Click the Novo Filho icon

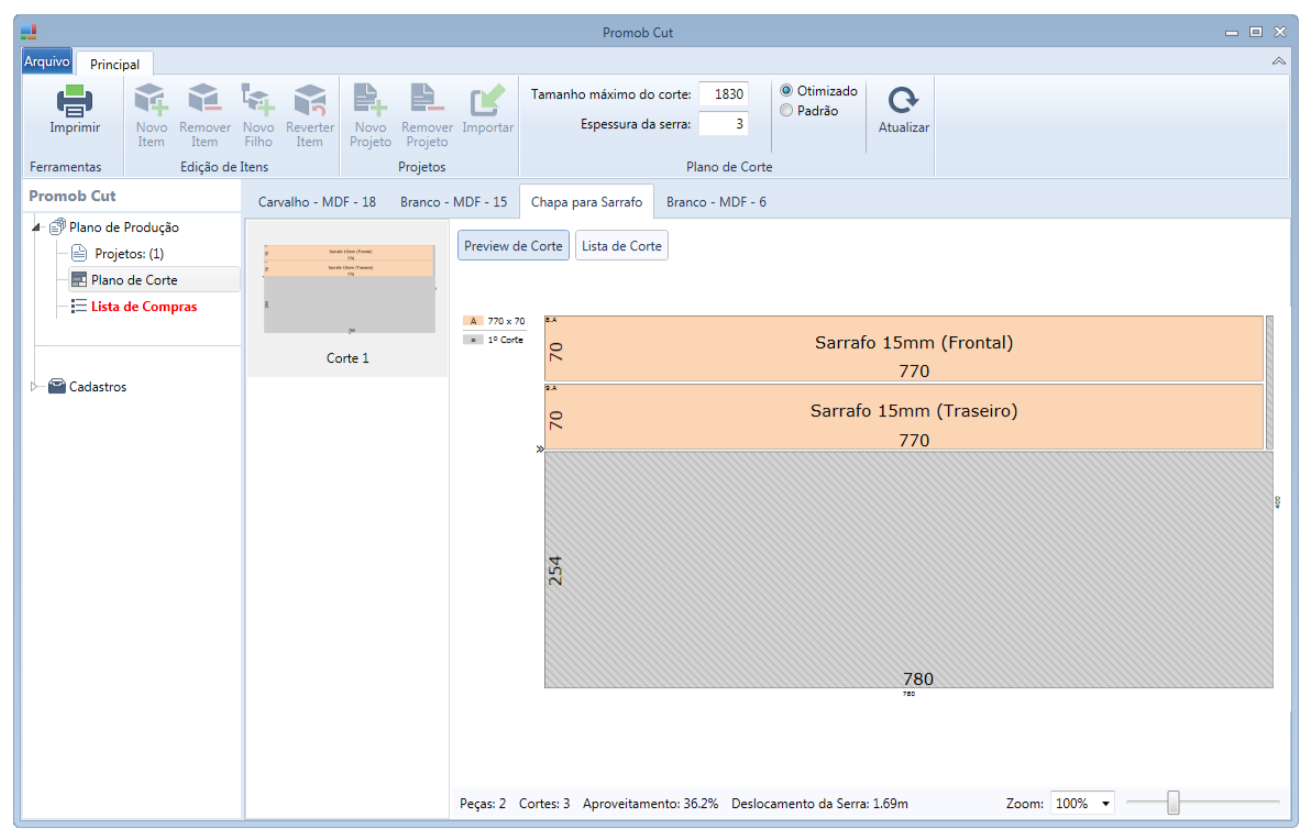258,100
